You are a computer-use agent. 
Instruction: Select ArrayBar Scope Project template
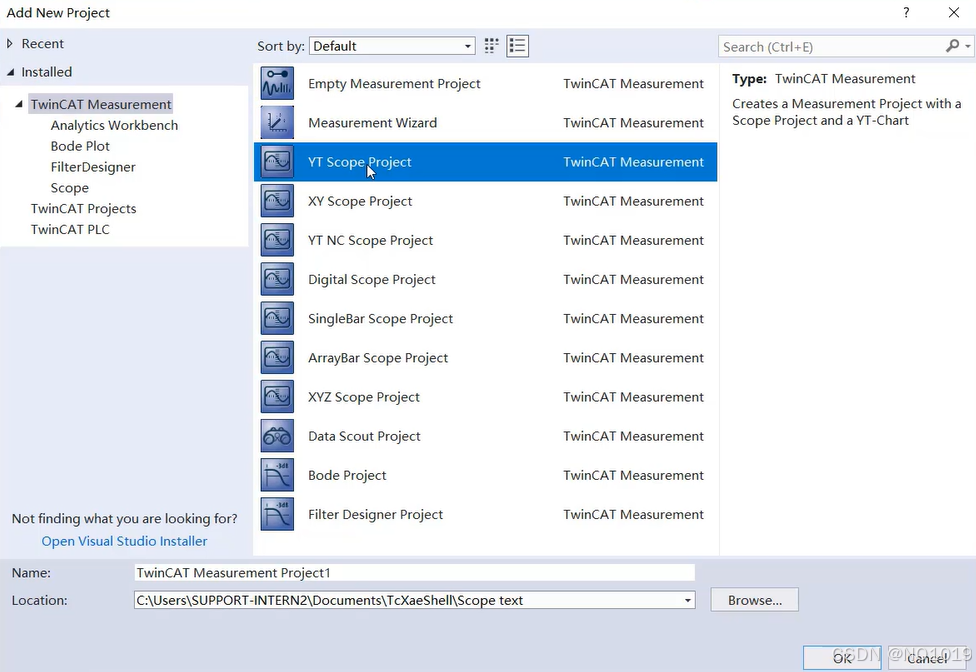click(x=486, y=358)
